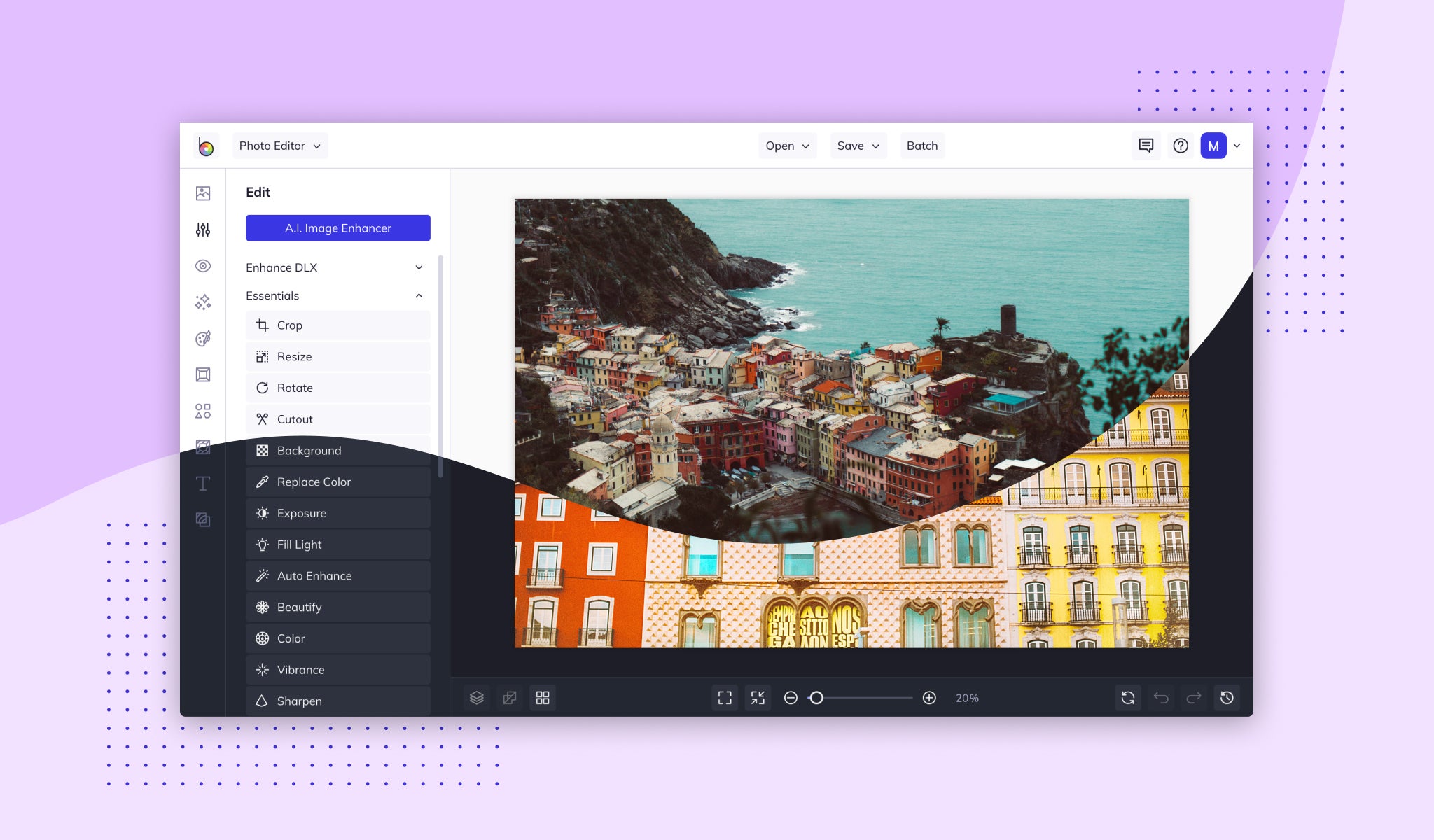Open the Text tool in sidebar
The height and width of the screenshot is (840, 1434).
pyautogui.click(x=203, y=484)
